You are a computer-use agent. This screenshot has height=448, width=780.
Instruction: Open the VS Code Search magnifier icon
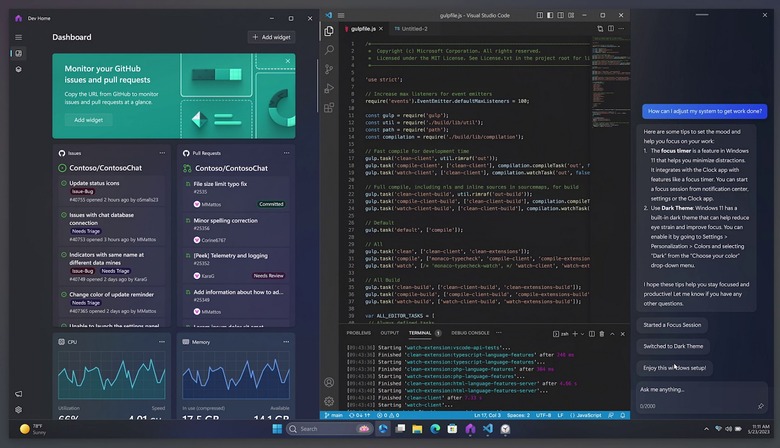[329, 50]
